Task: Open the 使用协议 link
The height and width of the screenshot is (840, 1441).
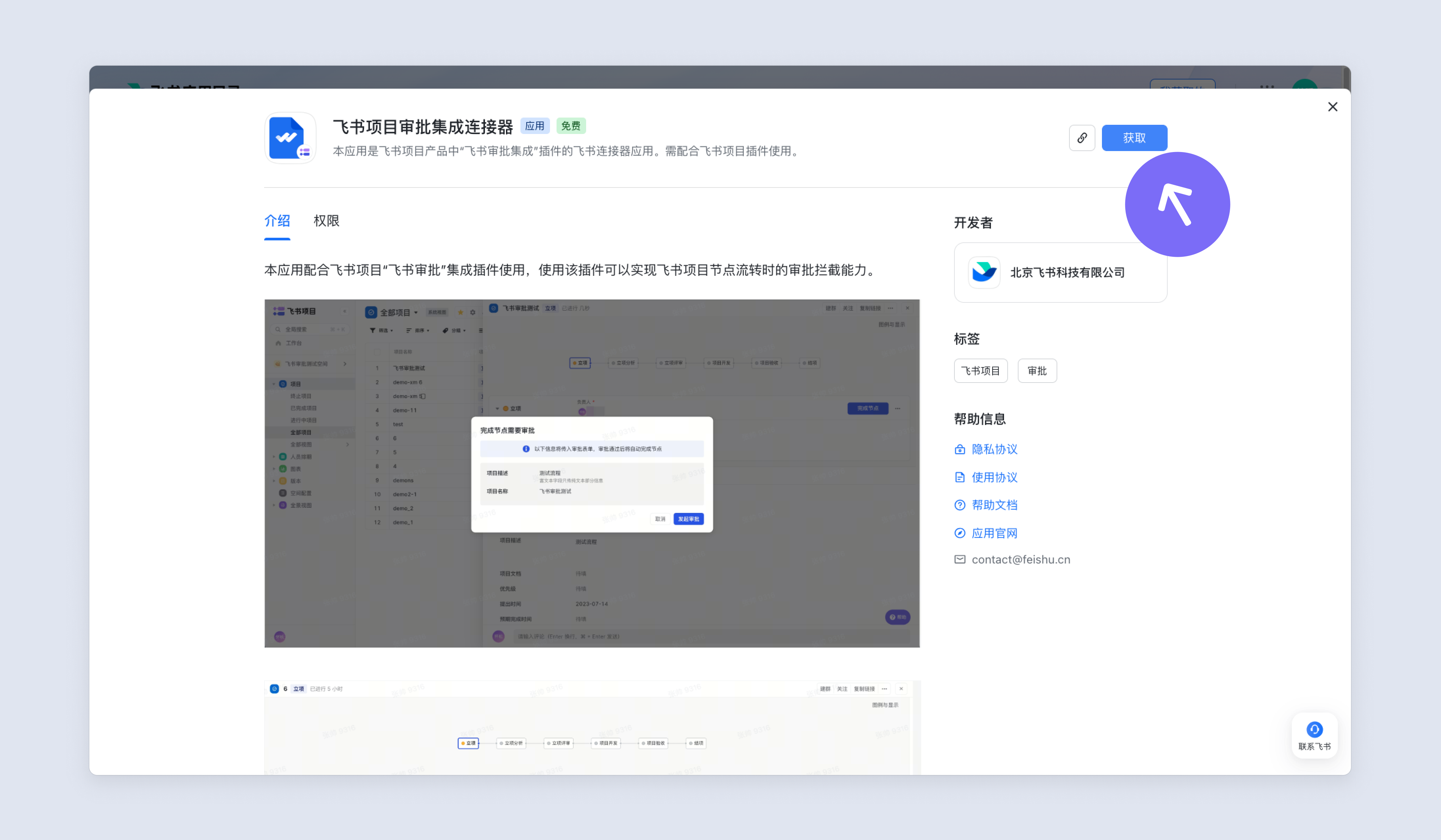Action: pos(995,477)
